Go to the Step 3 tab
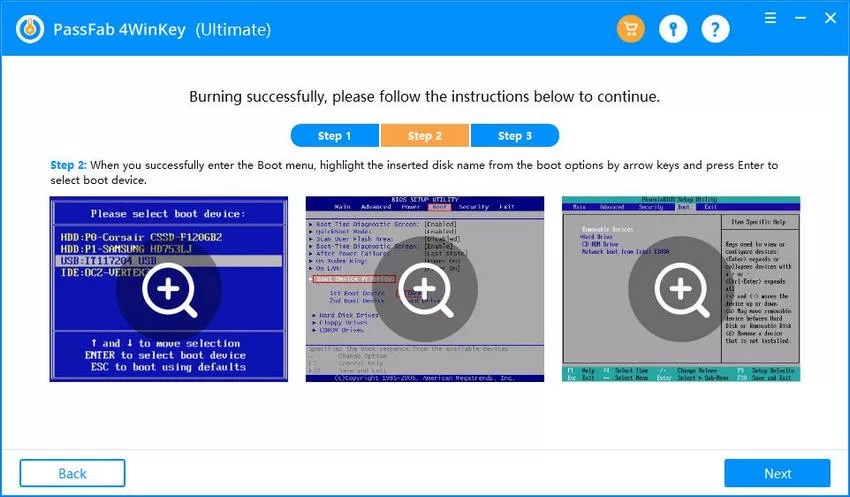 (x=515, y=136)
